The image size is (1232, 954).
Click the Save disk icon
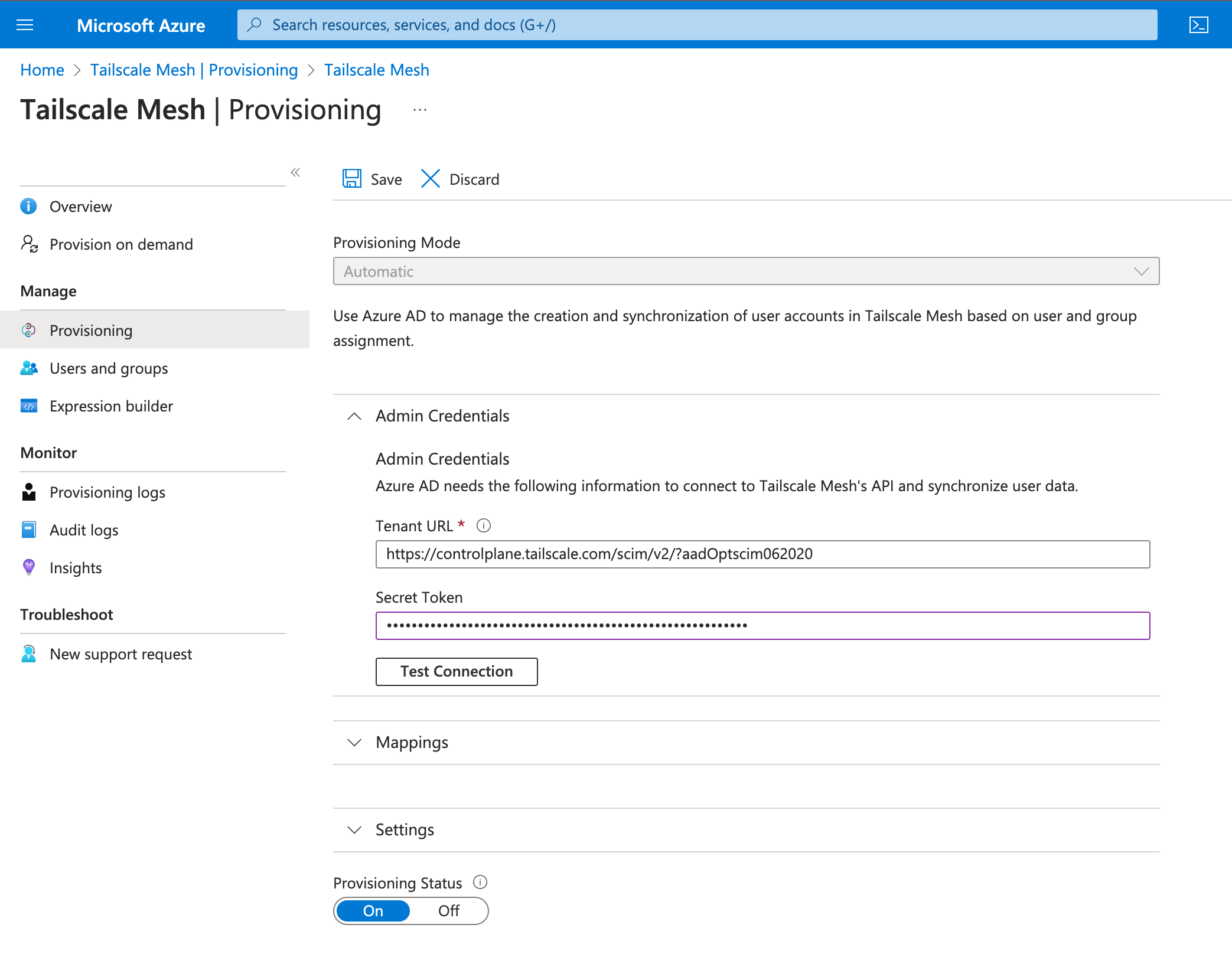[x=352, y=178]
